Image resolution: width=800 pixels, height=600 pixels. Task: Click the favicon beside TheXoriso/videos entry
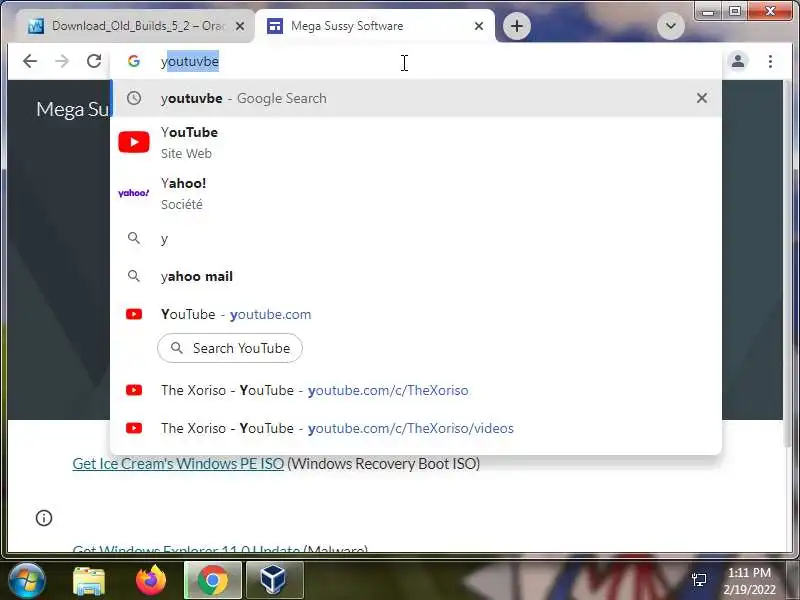(134, 428)
